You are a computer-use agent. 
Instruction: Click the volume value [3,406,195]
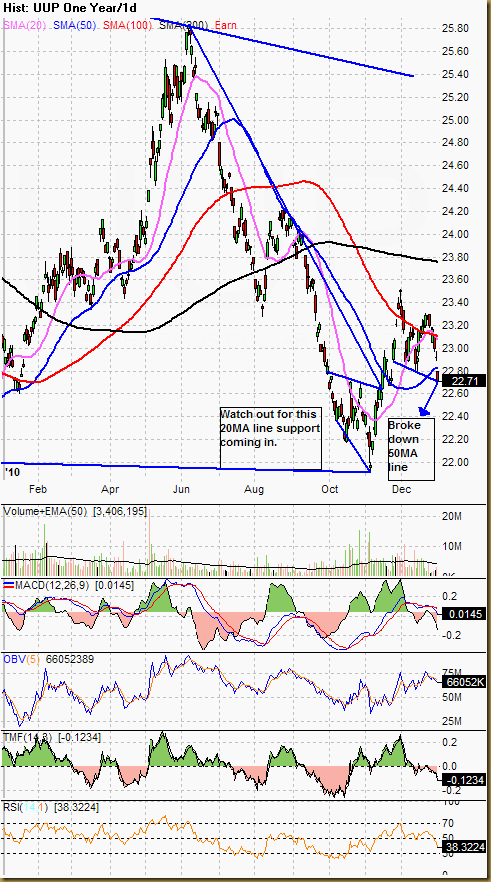coord(120,511)
